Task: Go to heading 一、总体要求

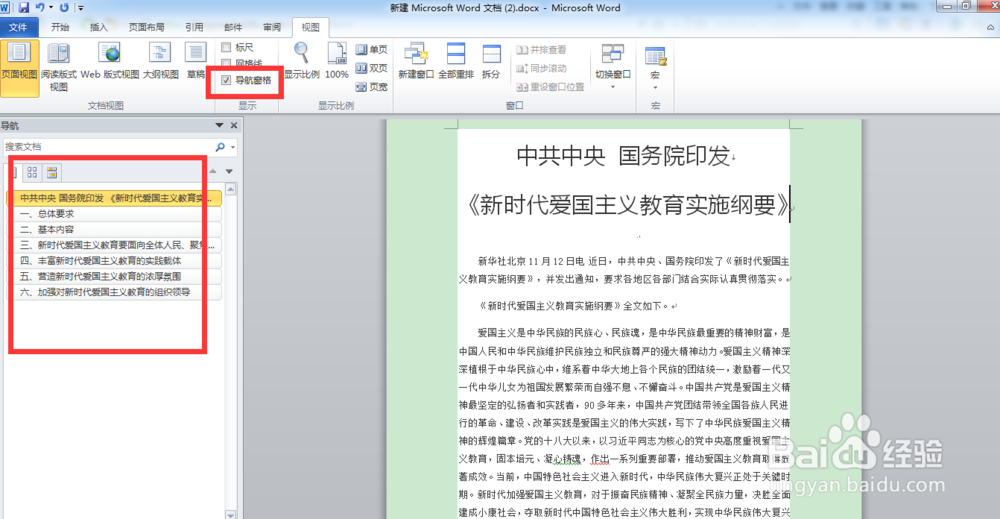Action: coord(115,214)
